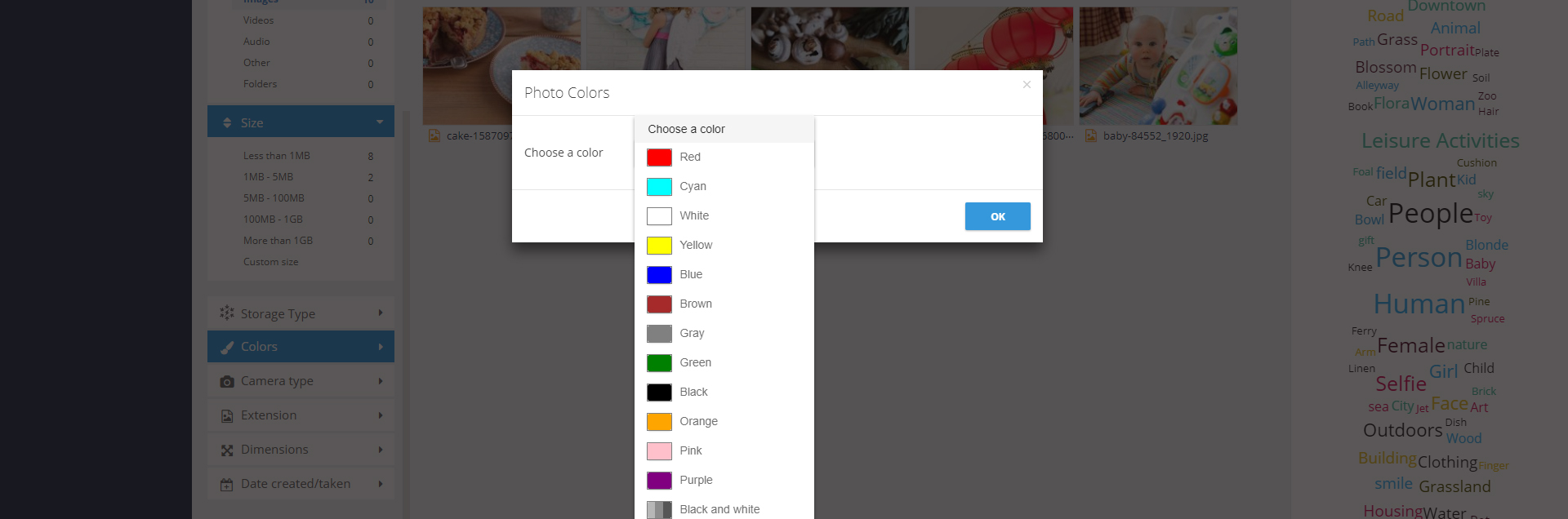The width and height of the screenshot is (1568, 519).
Task: Expand the Storage Type filter arrow
Action: [381, 313]
